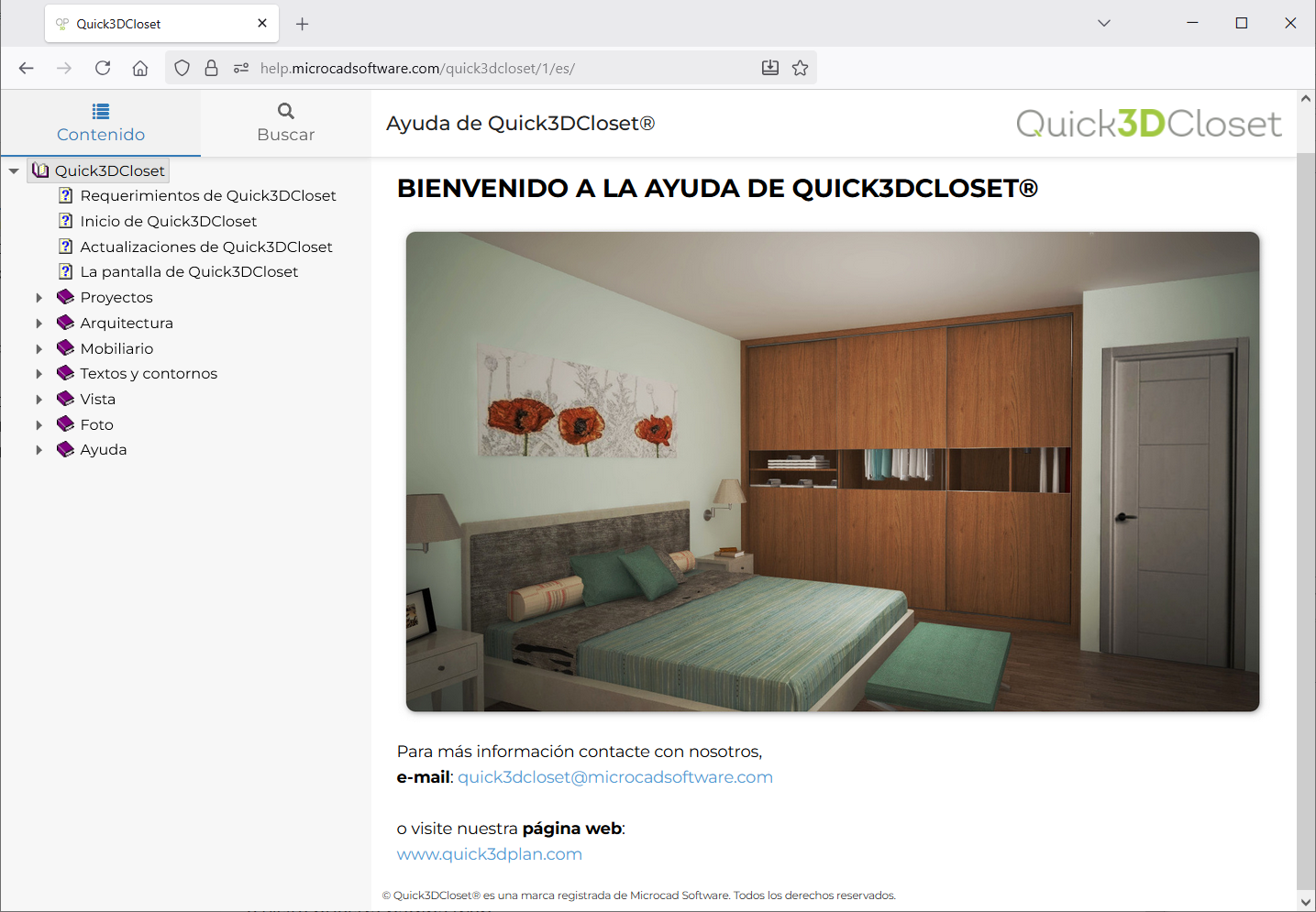The width and height of the screenshot is (1316, 912).
Task: Click the browser reload page icon
Action: [x=103, y=68]
